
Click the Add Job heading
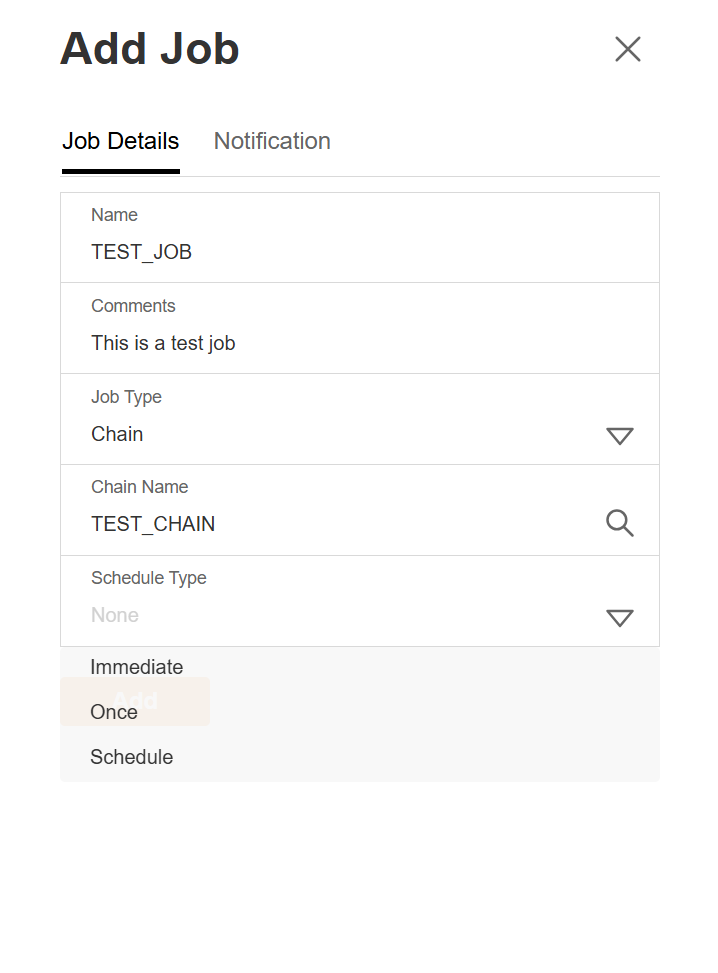click(150, 49)
